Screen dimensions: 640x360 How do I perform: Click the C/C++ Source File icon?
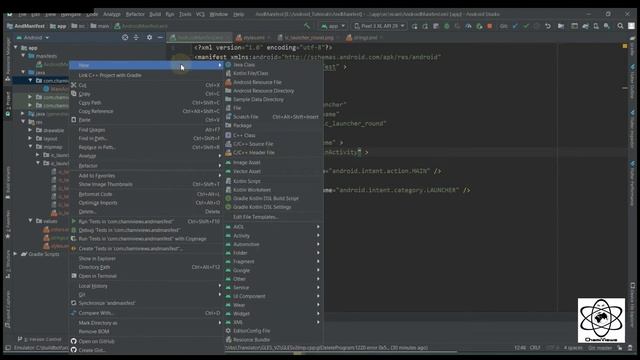pos(228,144)
